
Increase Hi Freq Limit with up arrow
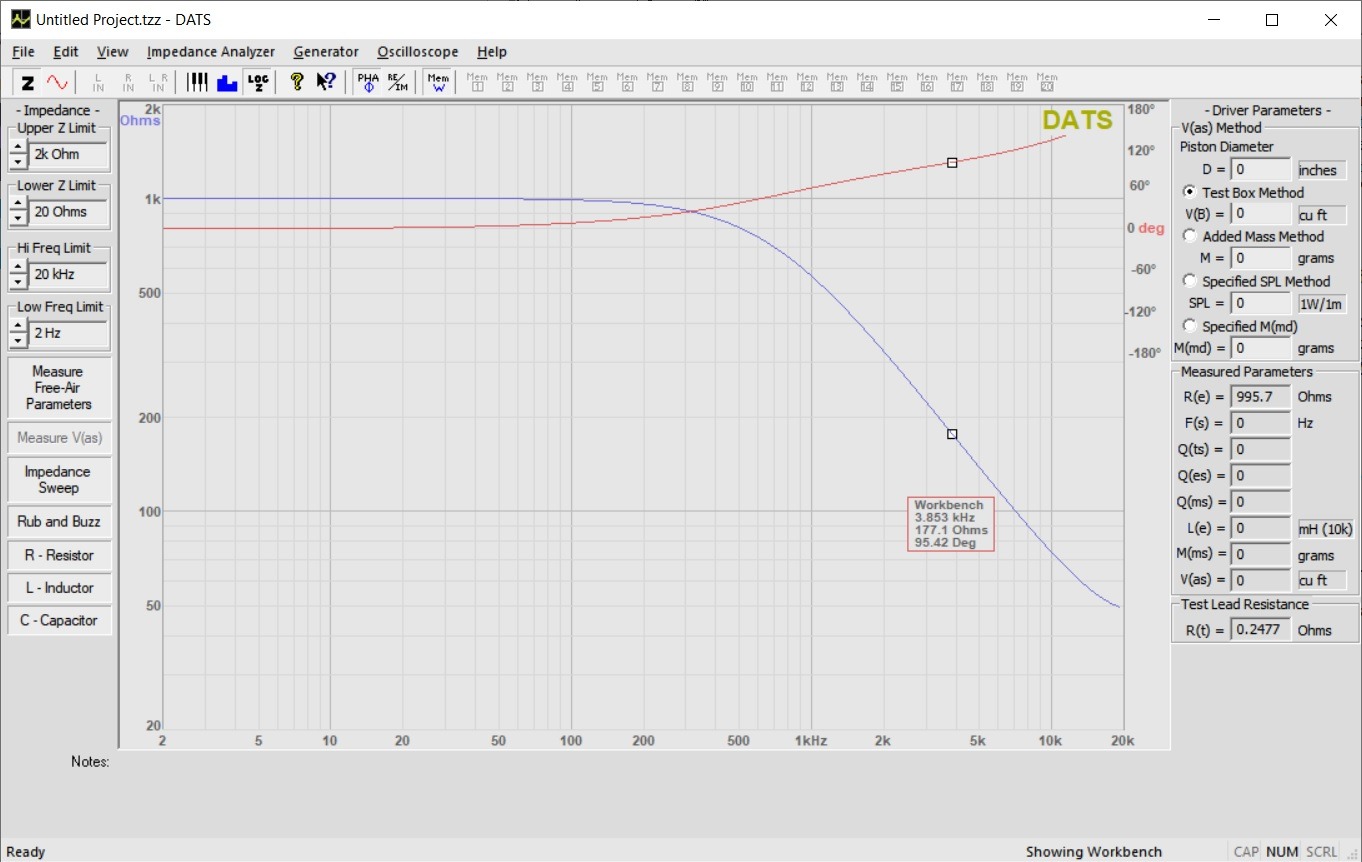point(18,267)
